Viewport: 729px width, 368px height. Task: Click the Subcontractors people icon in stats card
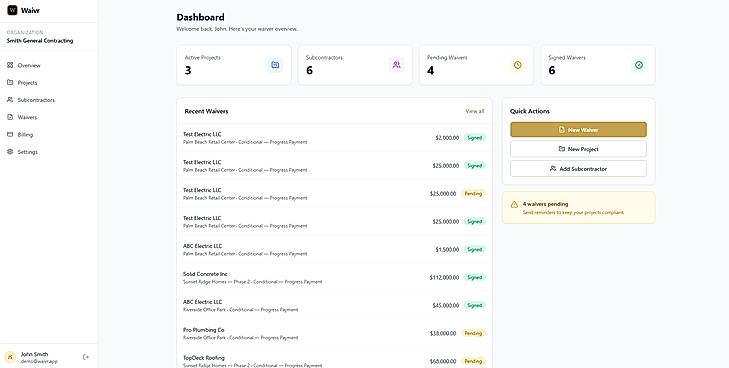(x=396, y=65)
